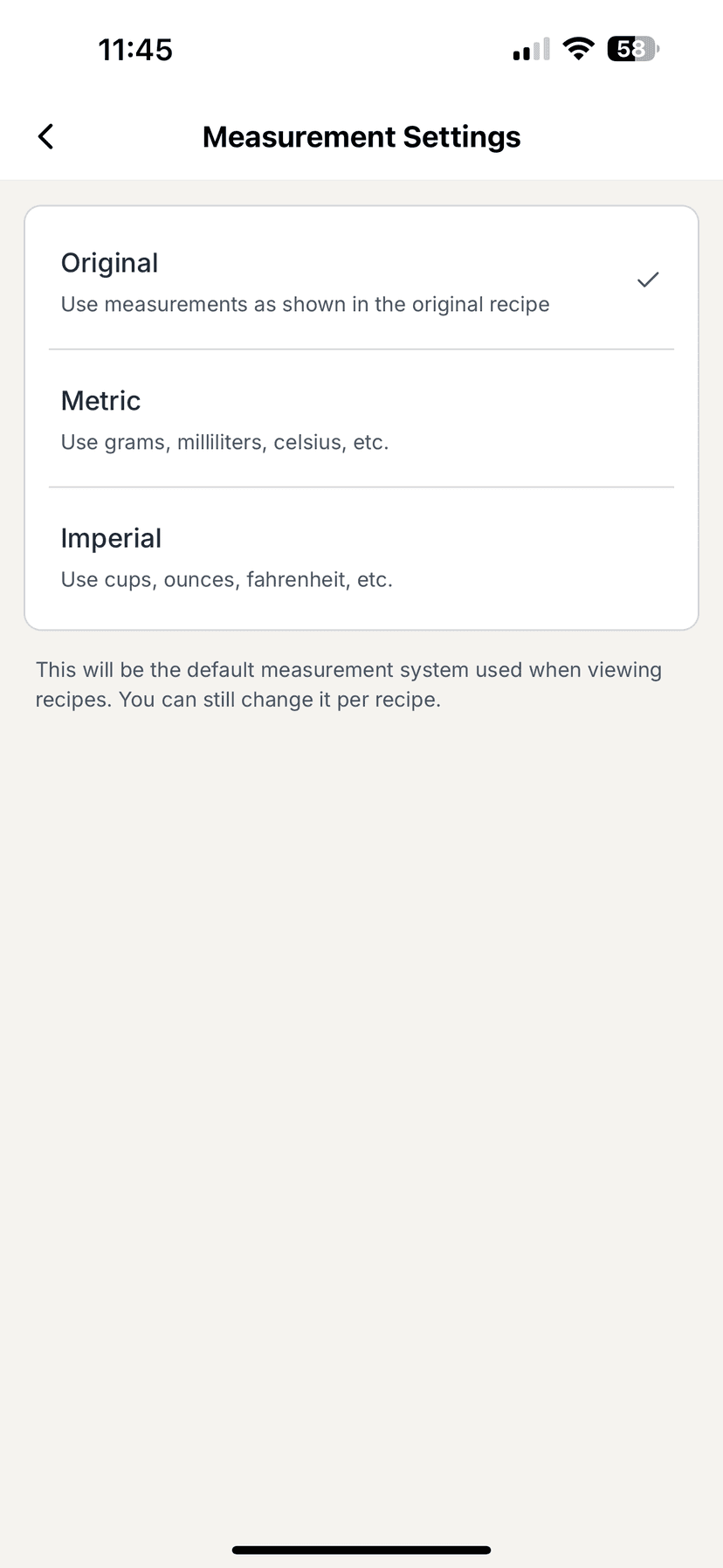
Task: Tap the cellular signal bars icon
Action: (531, 50)
